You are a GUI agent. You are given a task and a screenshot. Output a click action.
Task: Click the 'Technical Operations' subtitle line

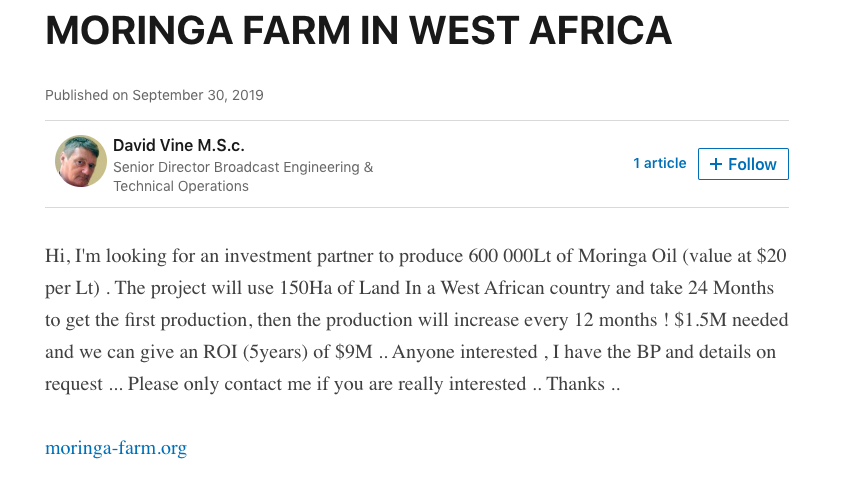181,186
